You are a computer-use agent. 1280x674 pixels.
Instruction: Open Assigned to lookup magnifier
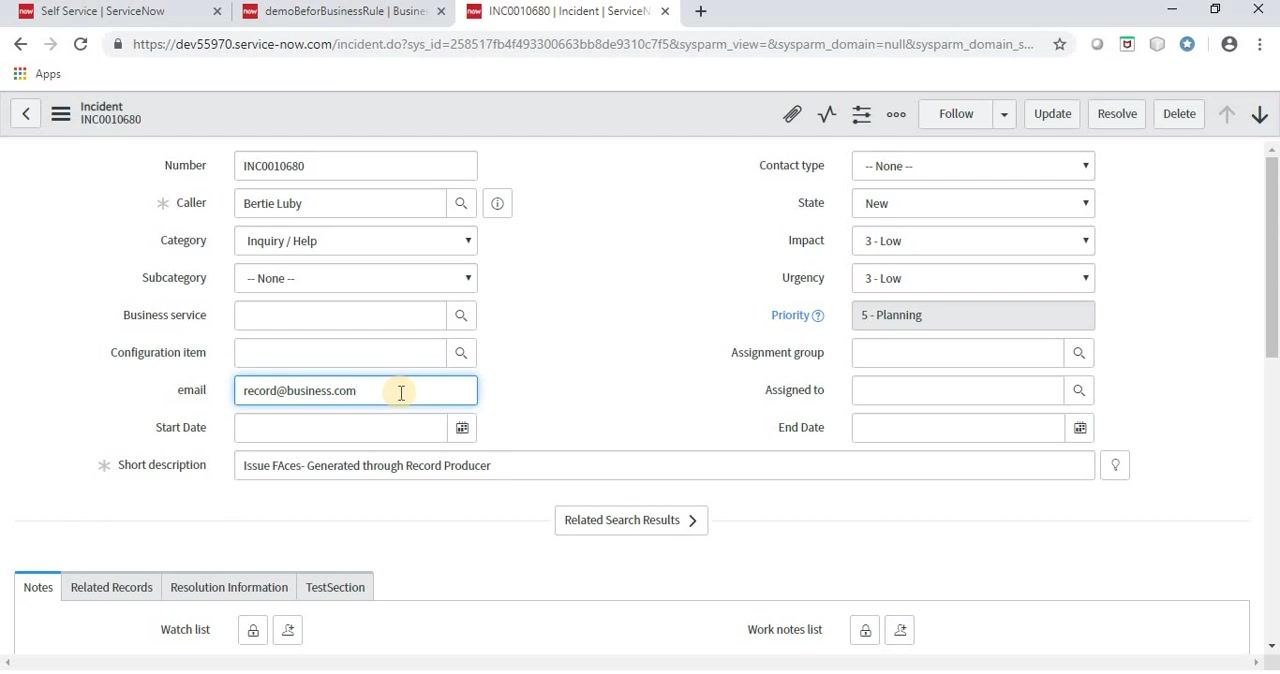coord(1079,390)
